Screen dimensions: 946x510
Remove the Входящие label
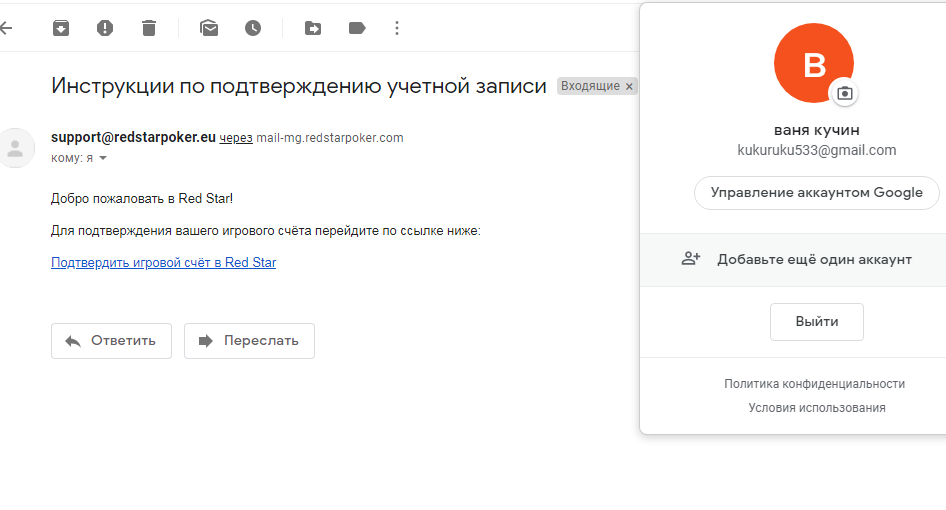click(x=629, y=86)
